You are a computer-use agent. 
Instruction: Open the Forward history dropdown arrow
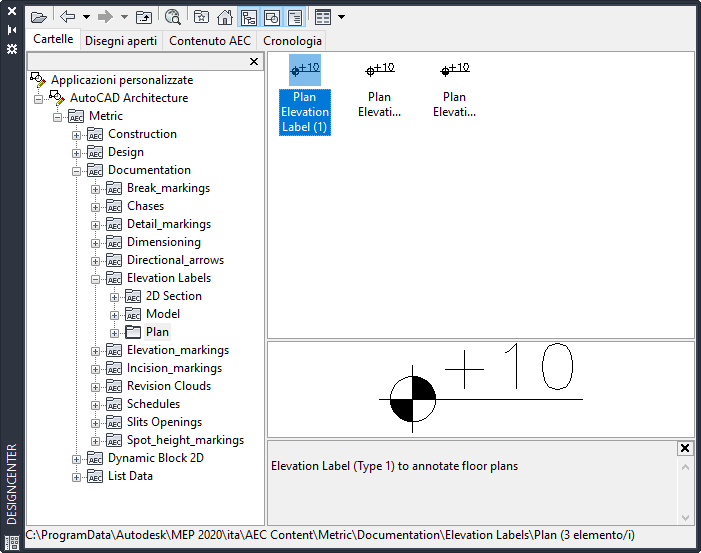click(124, 17)
